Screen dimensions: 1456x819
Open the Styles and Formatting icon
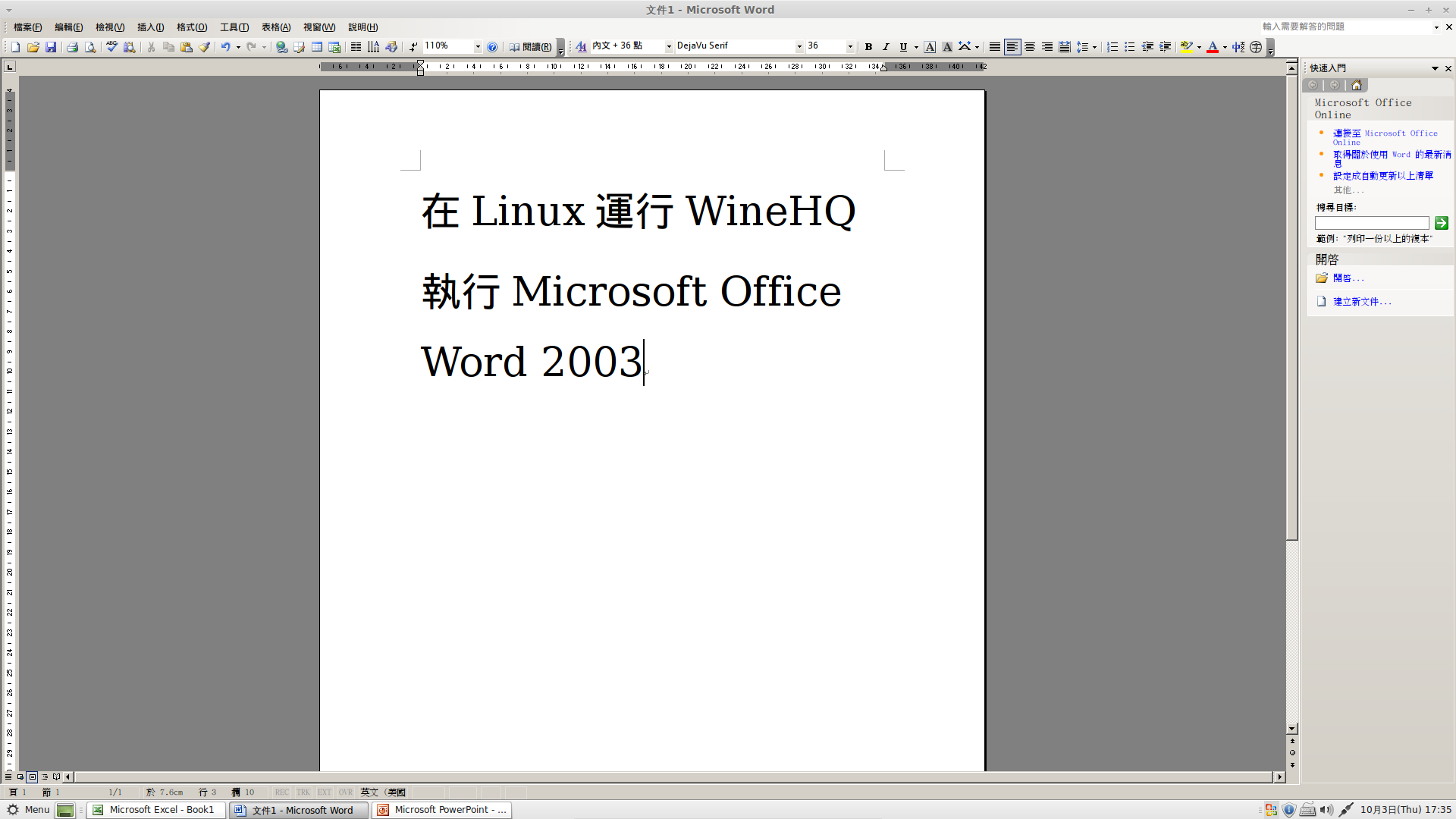(581, 47)
